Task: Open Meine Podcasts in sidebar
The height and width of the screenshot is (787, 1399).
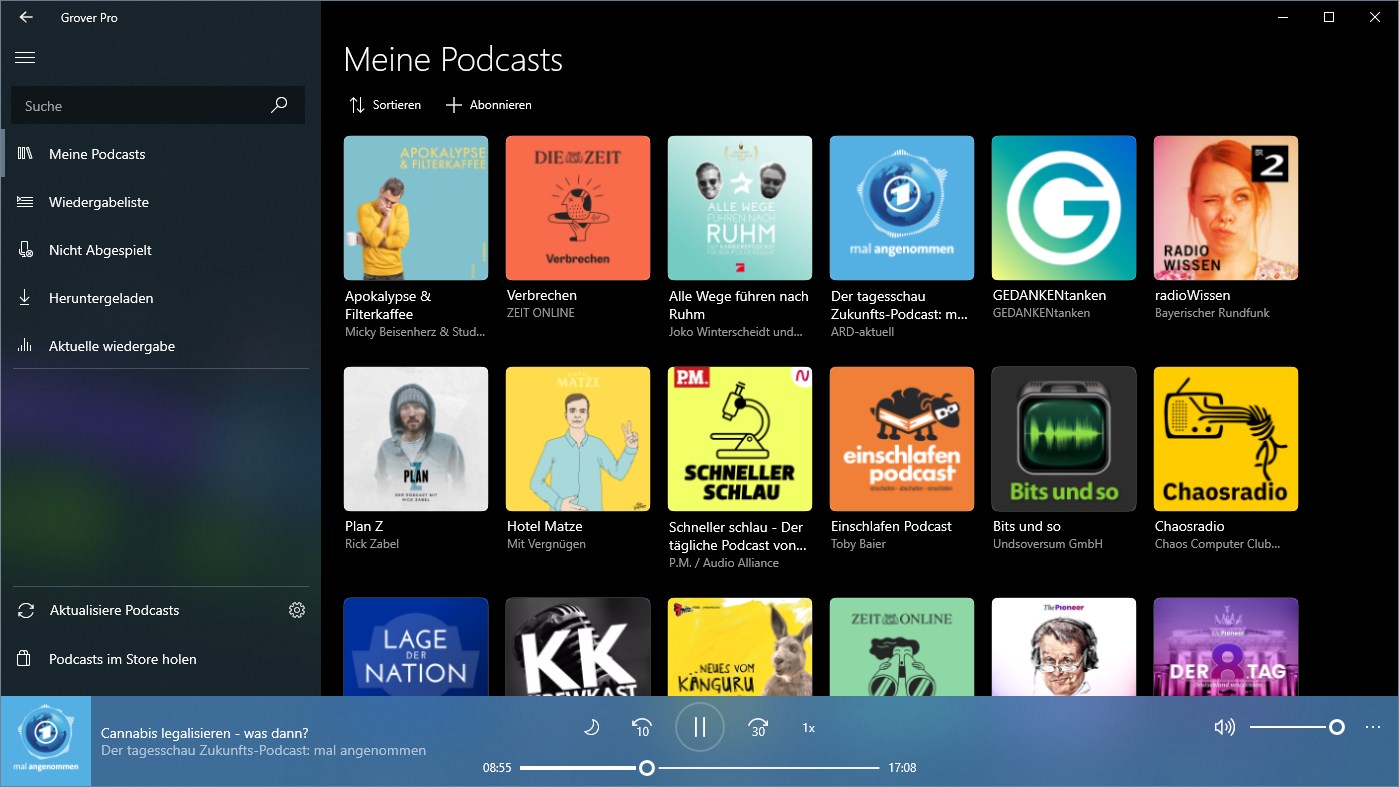Action: click(x=160, y=154)
